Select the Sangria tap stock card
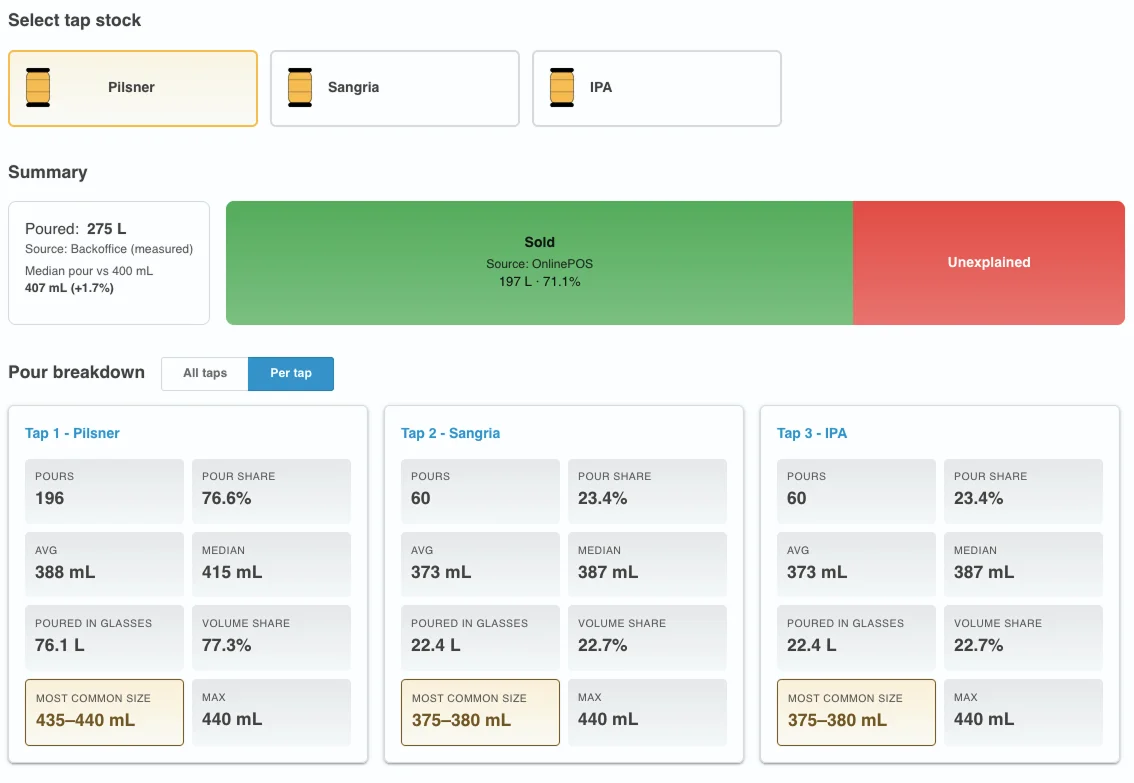This screenshot has height=783, width=1134. point(395,88)
